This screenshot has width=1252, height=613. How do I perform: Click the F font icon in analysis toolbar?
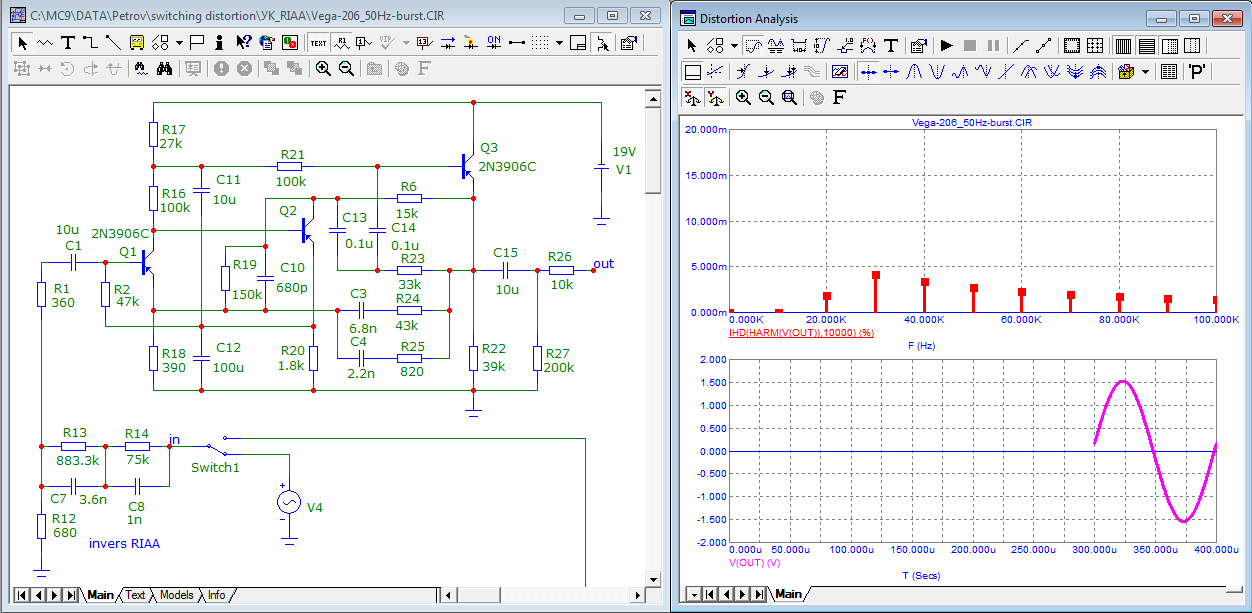(839, 97)
